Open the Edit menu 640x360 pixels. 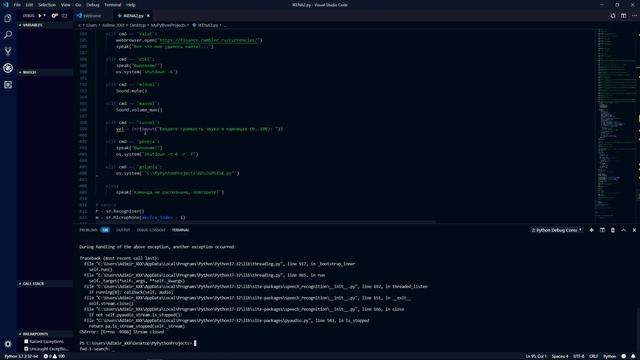point(29,5)
